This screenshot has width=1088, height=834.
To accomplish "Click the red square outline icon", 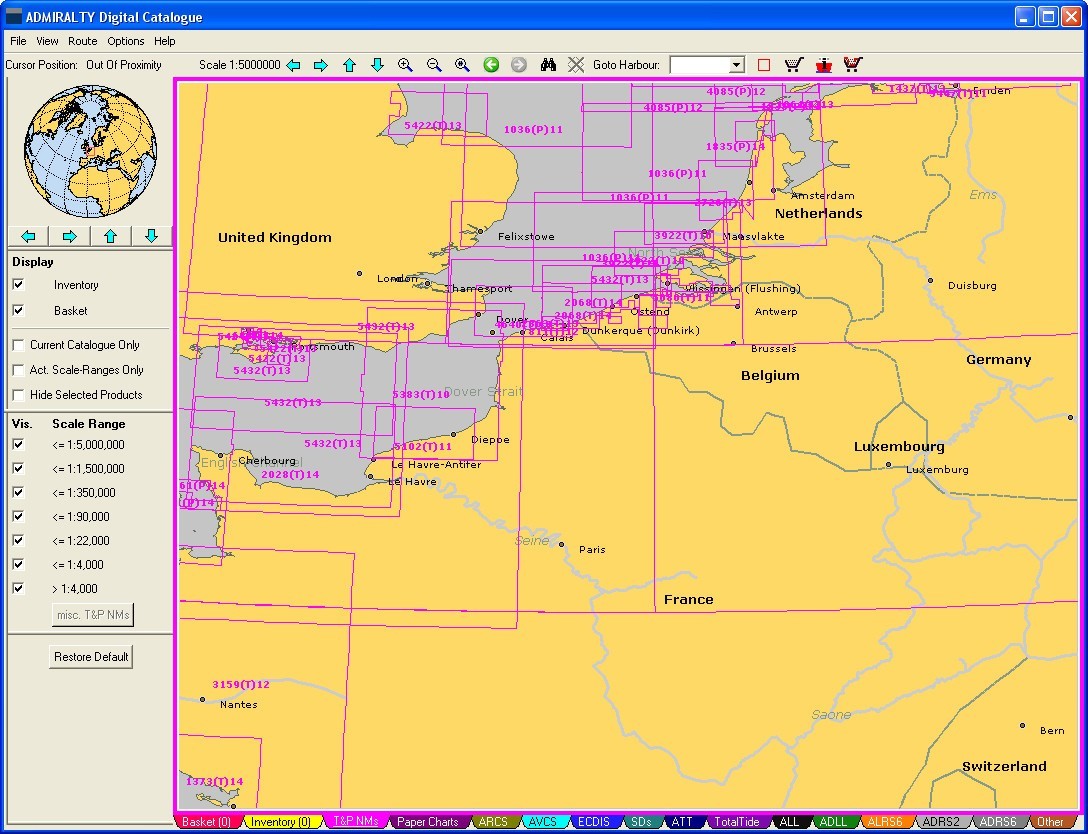I will 764,65.
